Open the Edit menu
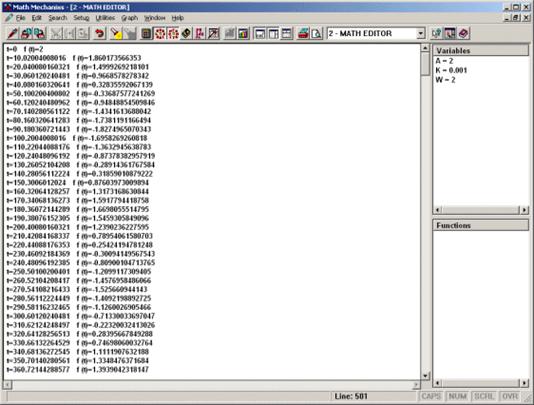 click(x=36, y=18)
